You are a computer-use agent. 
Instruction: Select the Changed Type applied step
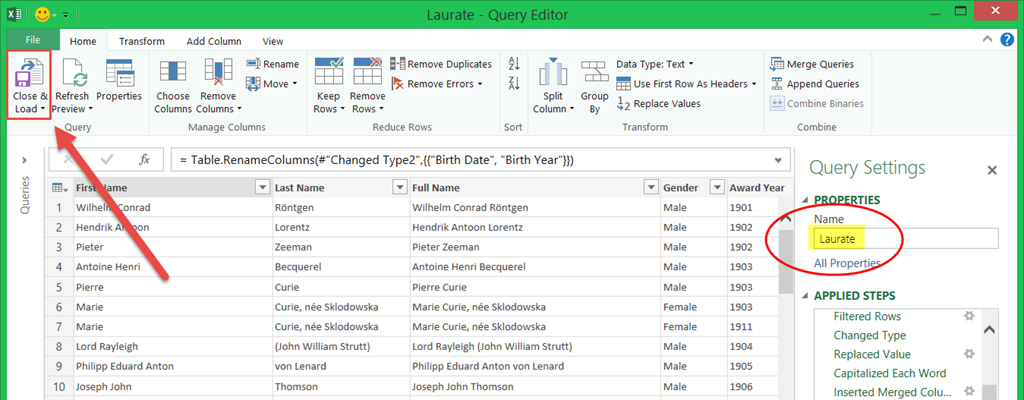click(x=869, y=335)
